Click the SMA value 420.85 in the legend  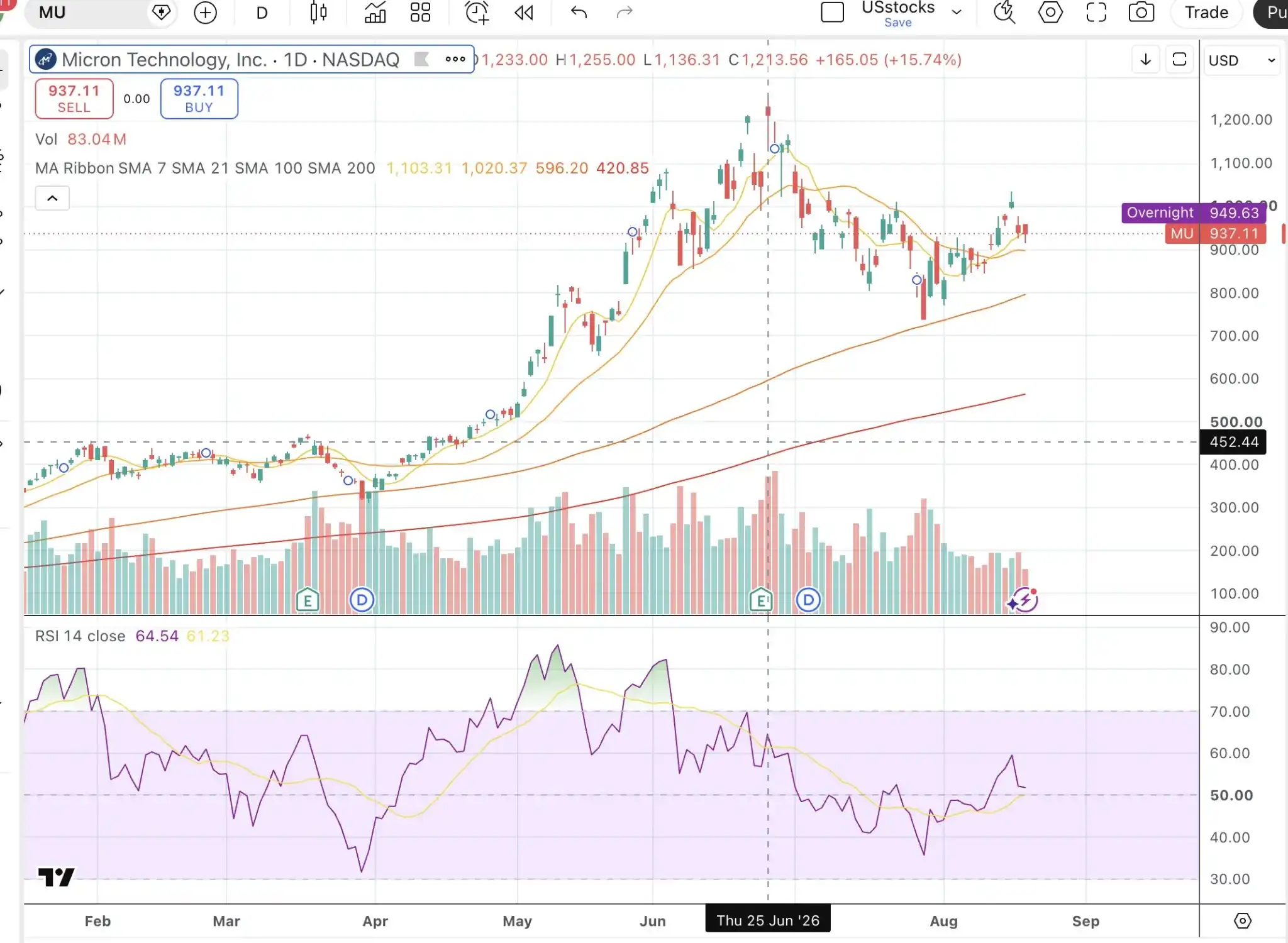623,168
